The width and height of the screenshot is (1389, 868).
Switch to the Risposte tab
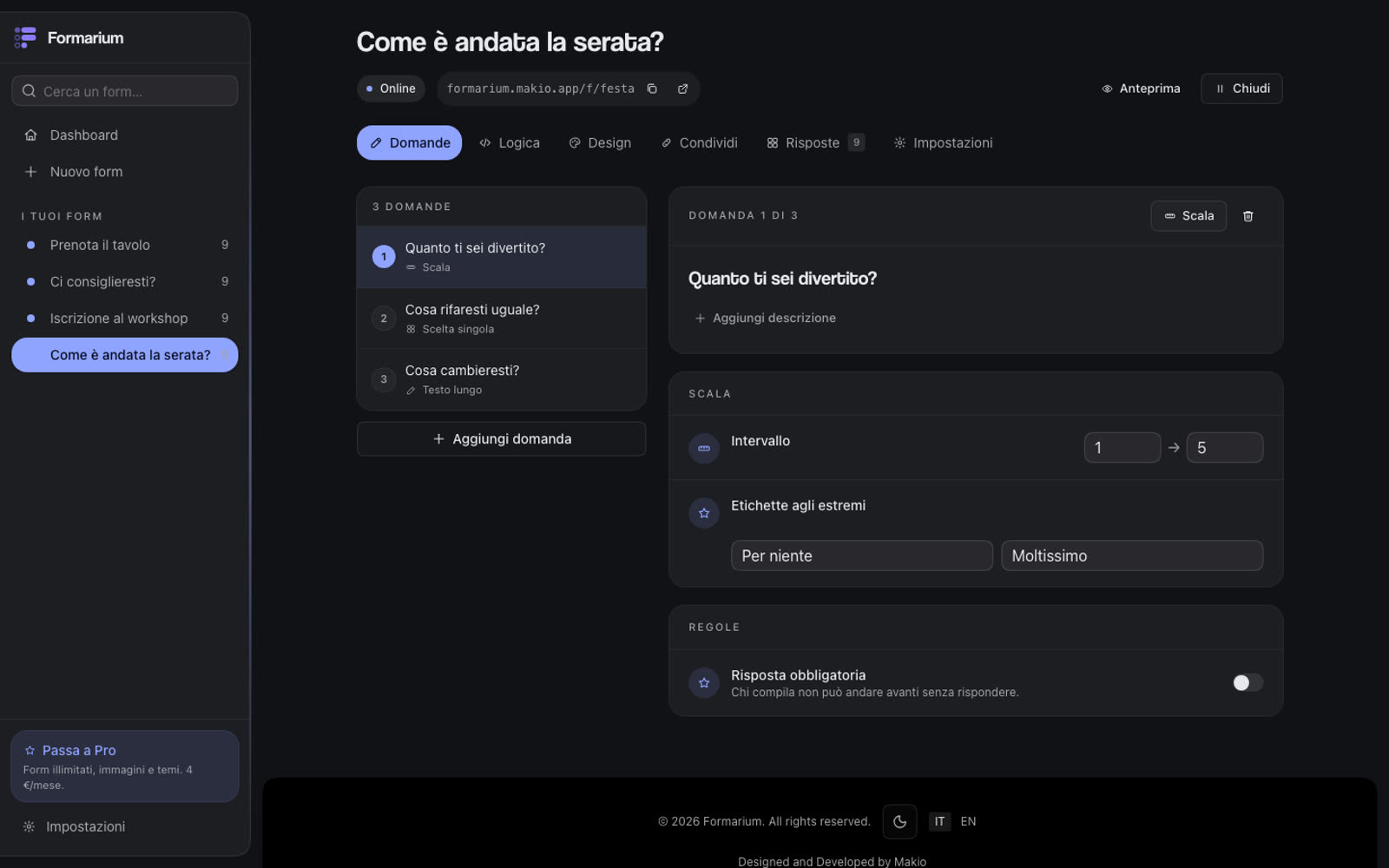click(814, 143)
